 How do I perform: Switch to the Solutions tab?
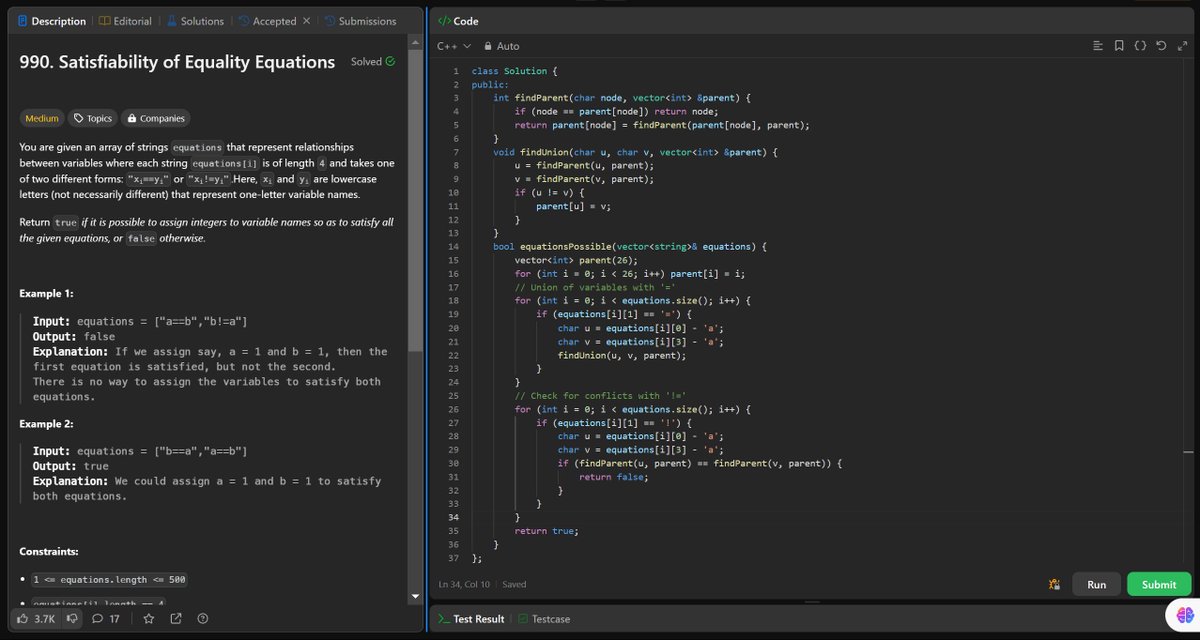coord(195,21)
